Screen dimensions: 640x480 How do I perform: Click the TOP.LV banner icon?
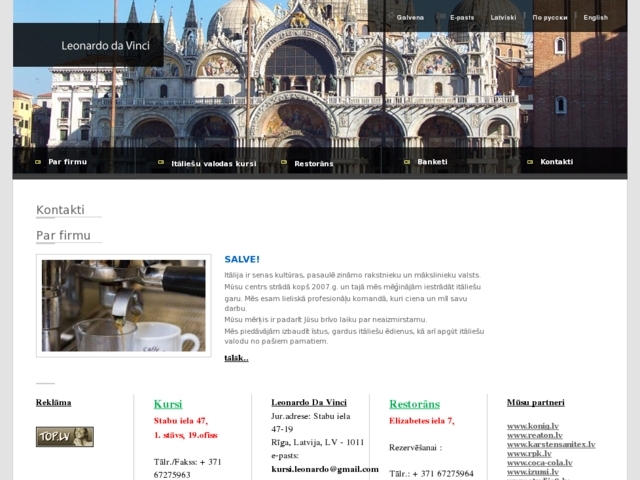point(64,436)
